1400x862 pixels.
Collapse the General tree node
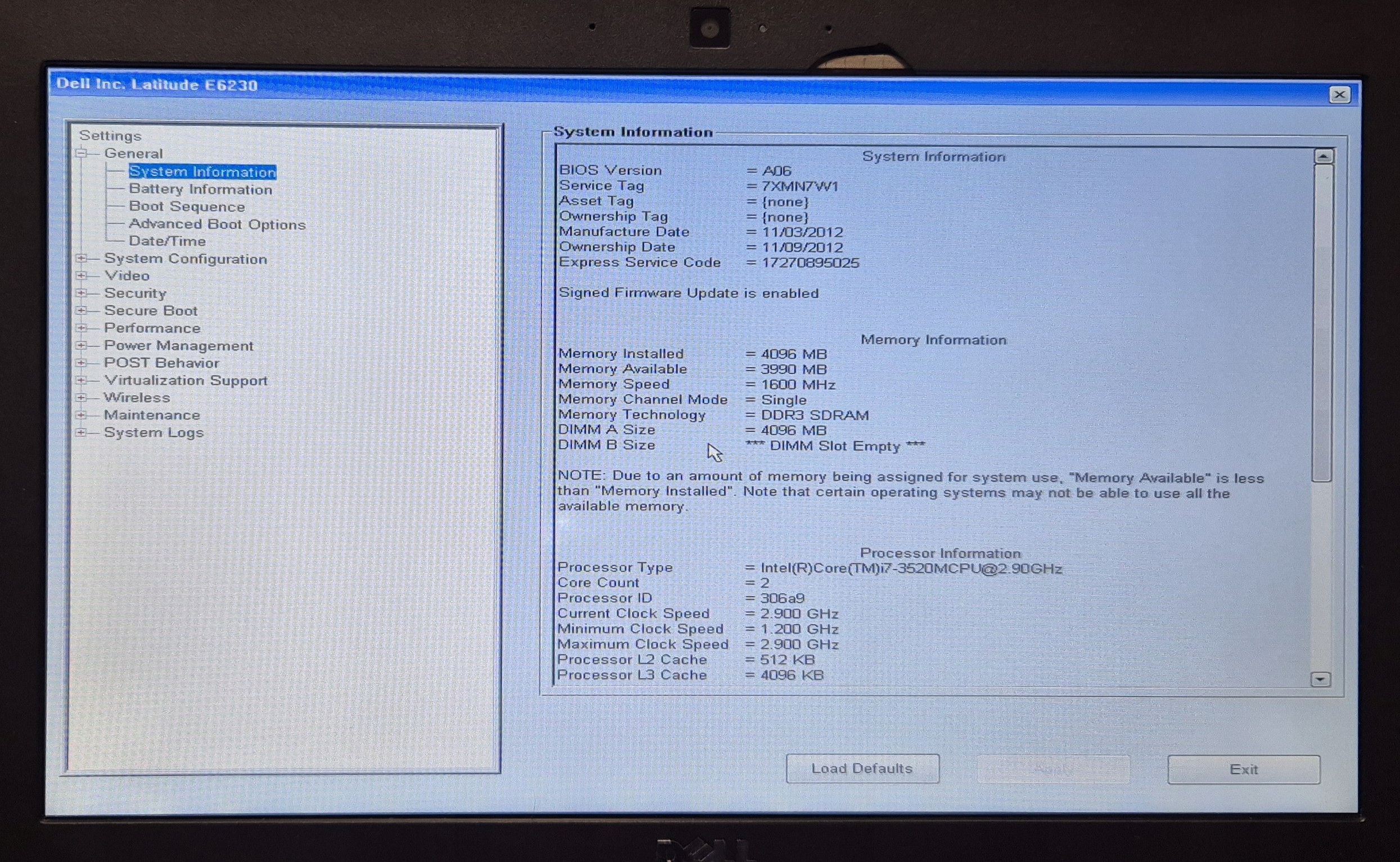tap(82, 153)
